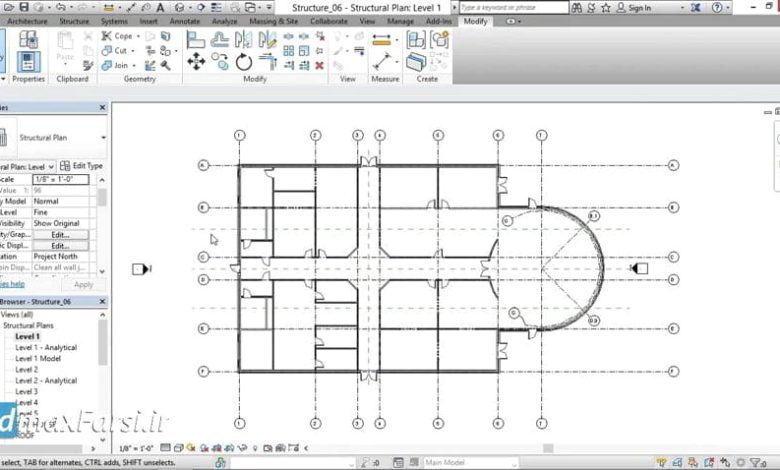The image size is (780, 470).
Task: Select Measure Between Two References icon
Action: coord(382,62)
